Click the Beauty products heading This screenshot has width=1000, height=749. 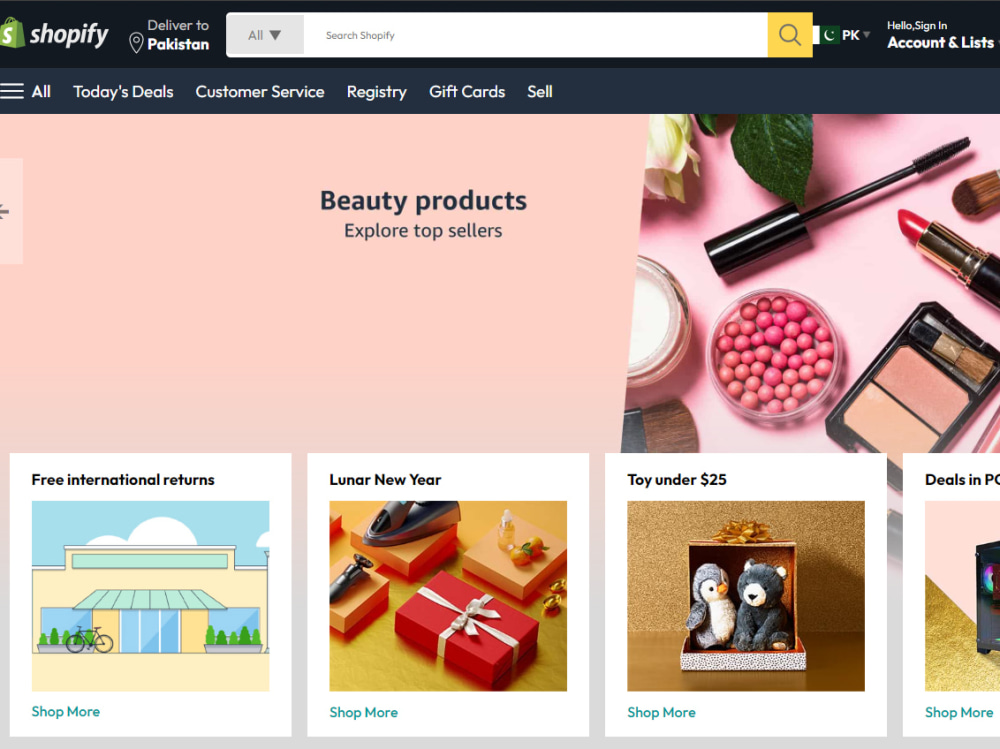[x=423, y=200]
